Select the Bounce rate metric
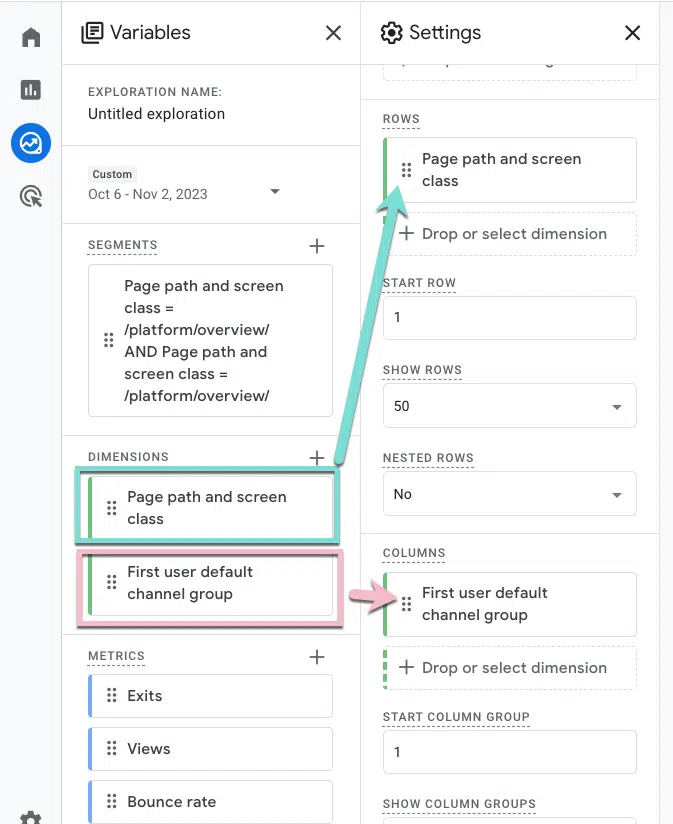The width and height of the screenshot is (673, 824). 210,802
